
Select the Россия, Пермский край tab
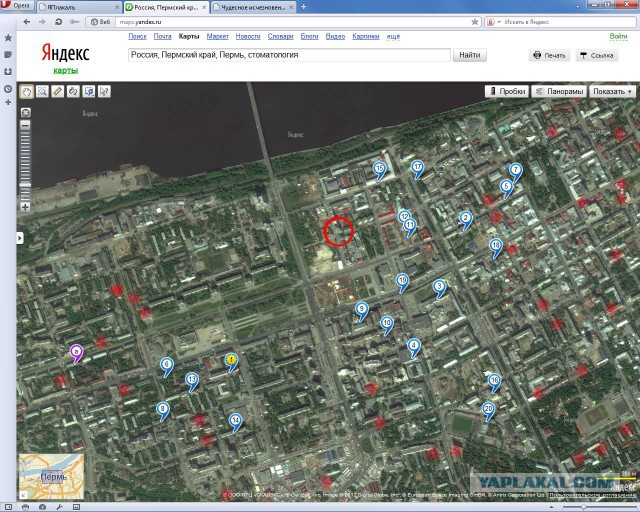tap(167, 7)
